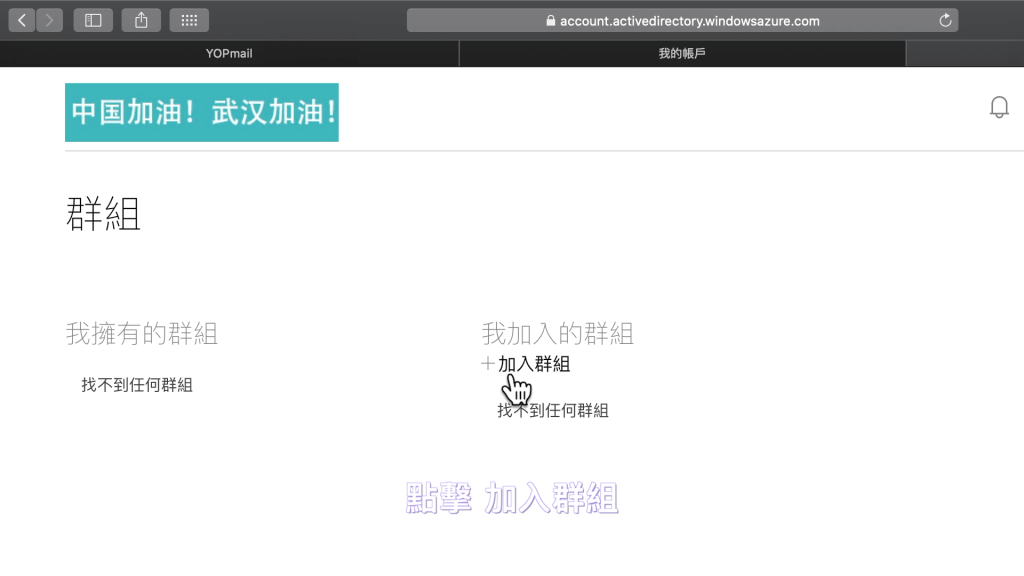Click 找不到任何群組 under 我加入的群組
Image resolution: width=1024 pixels, height=576 pixels.
(553, 411)
